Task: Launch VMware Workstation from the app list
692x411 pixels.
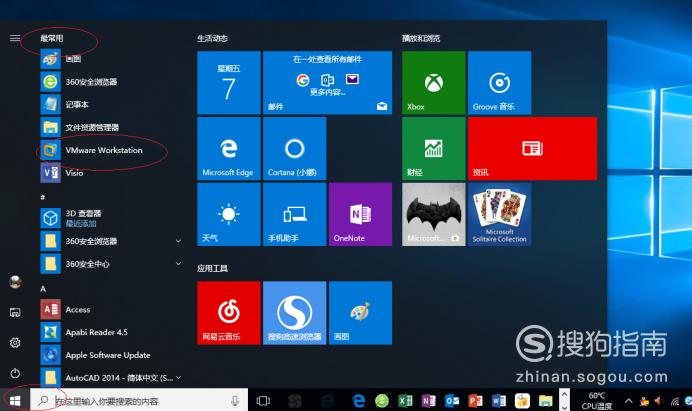Action: click(x=110, y=150)
